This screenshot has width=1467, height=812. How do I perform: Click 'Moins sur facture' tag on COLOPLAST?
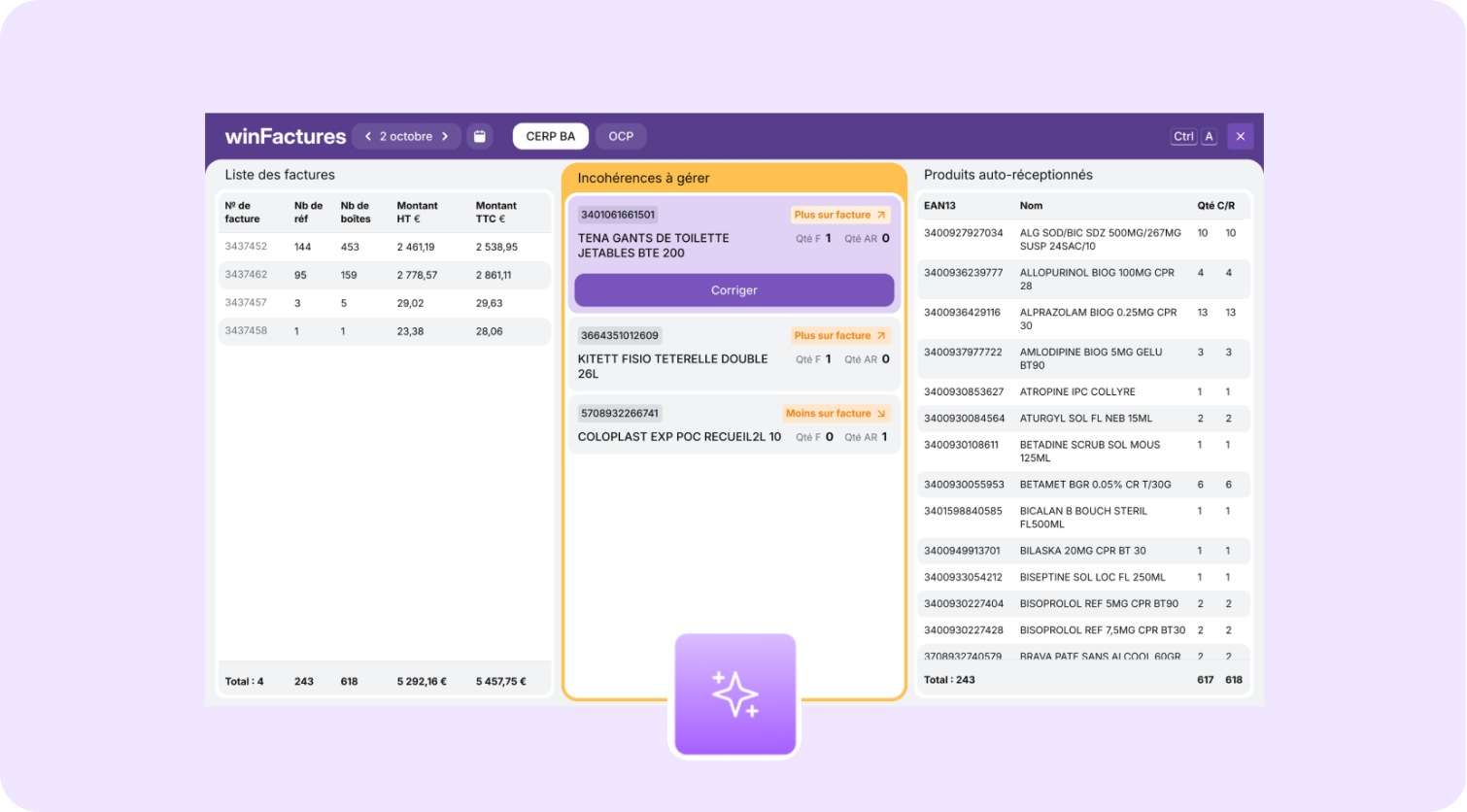click(x=836, y=414)
